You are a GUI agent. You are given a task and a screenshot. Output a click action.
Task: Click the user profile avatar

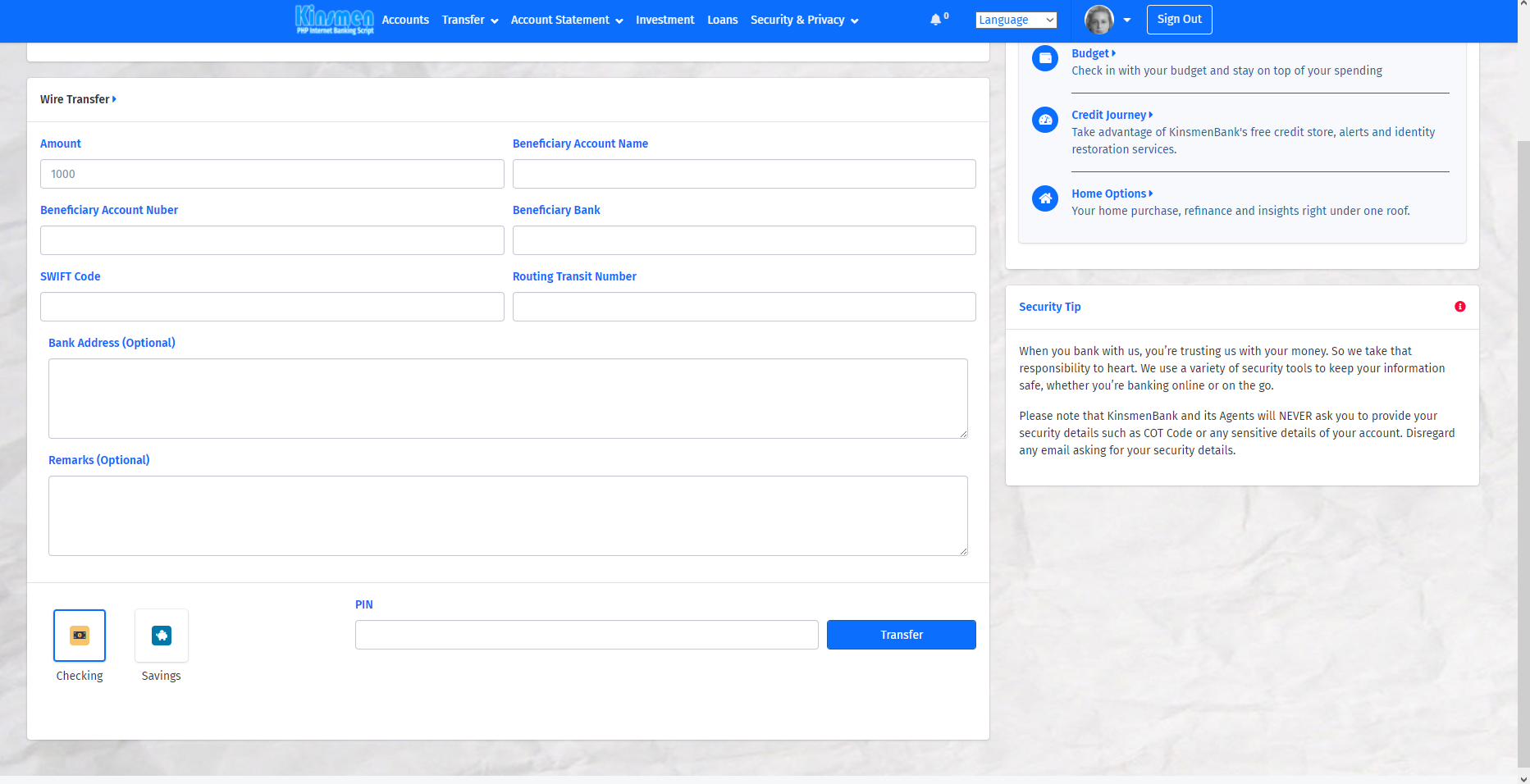(1098, 20)
